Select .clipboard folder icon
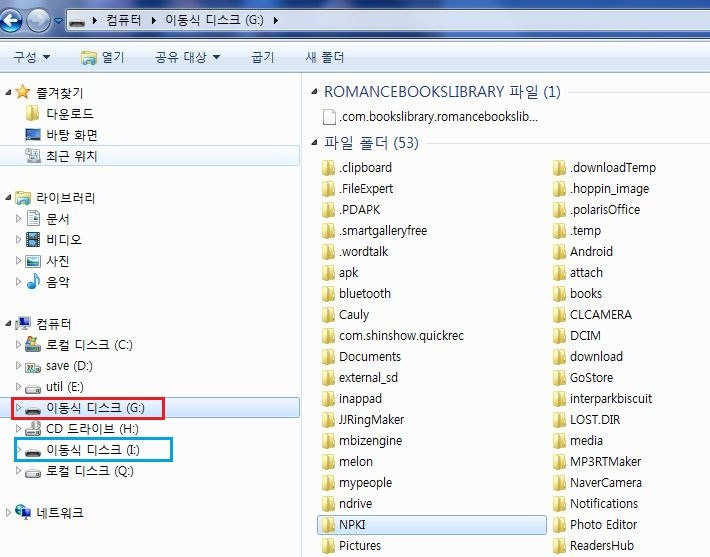 (x=328, y=168)
